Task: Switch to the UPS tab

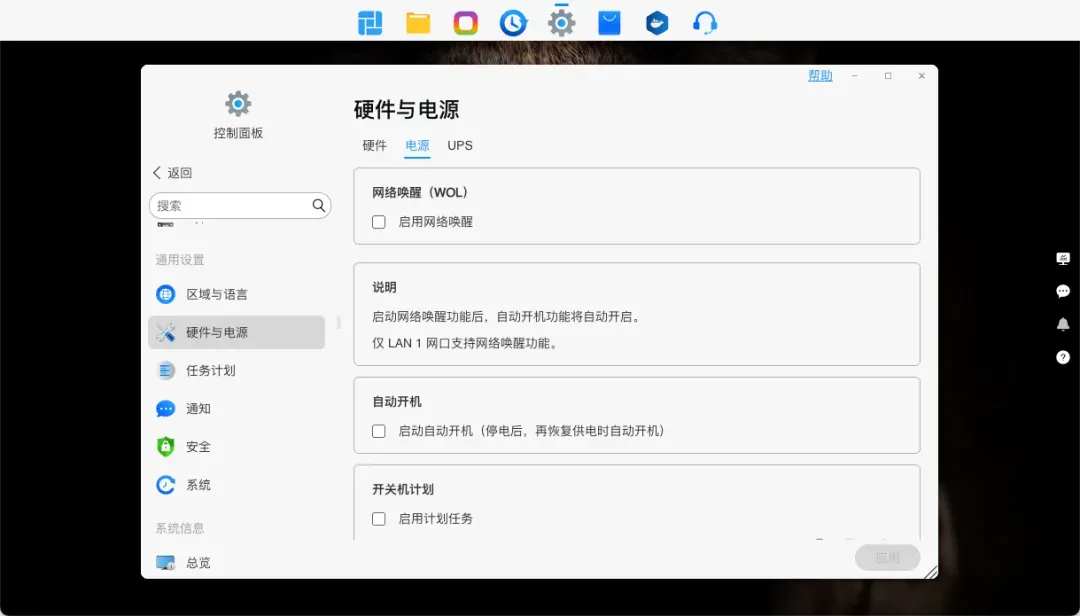Action: [460, 146]
